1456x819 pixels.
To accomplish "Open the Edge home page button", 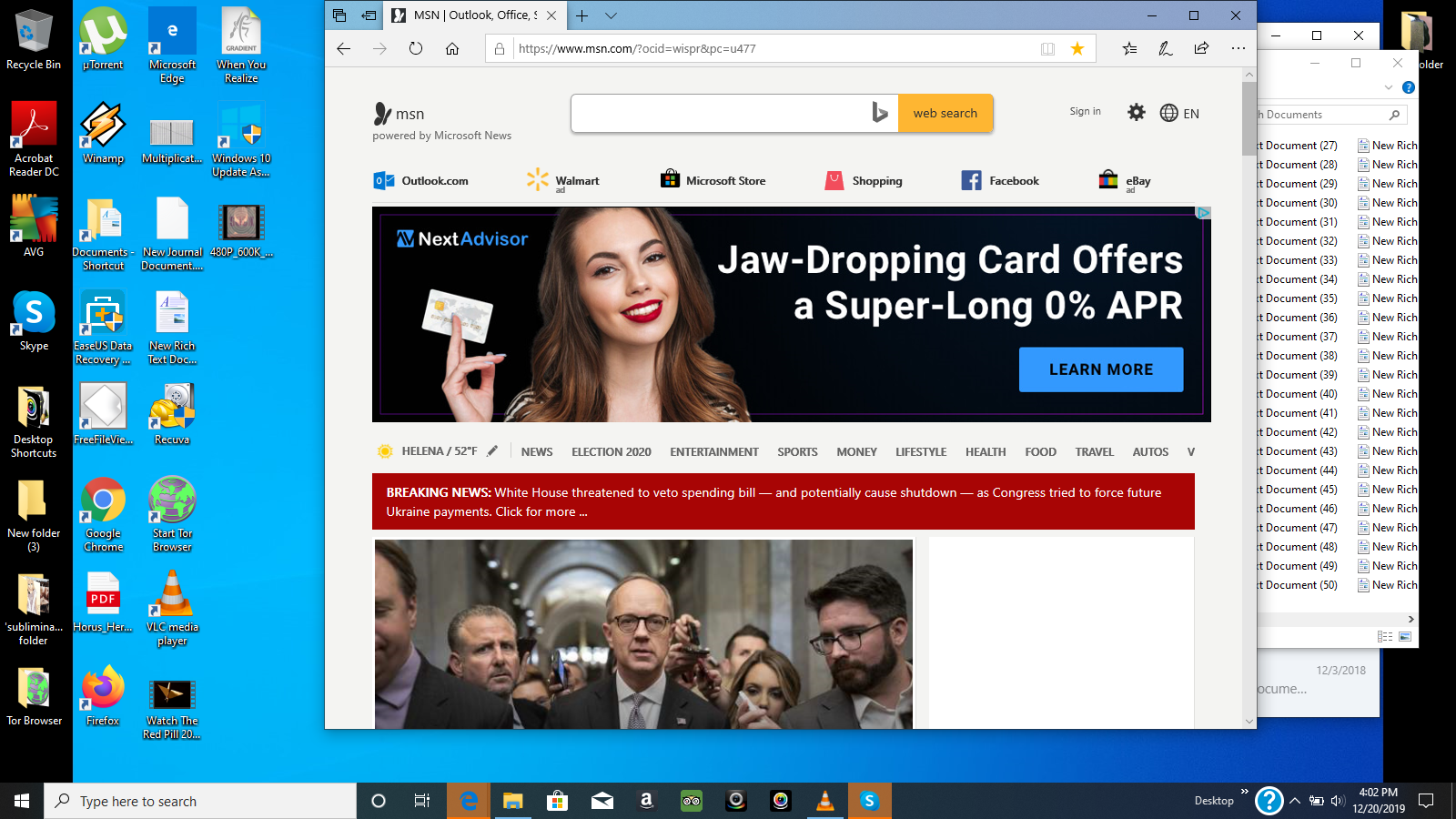I will click(x=452, y=48).
